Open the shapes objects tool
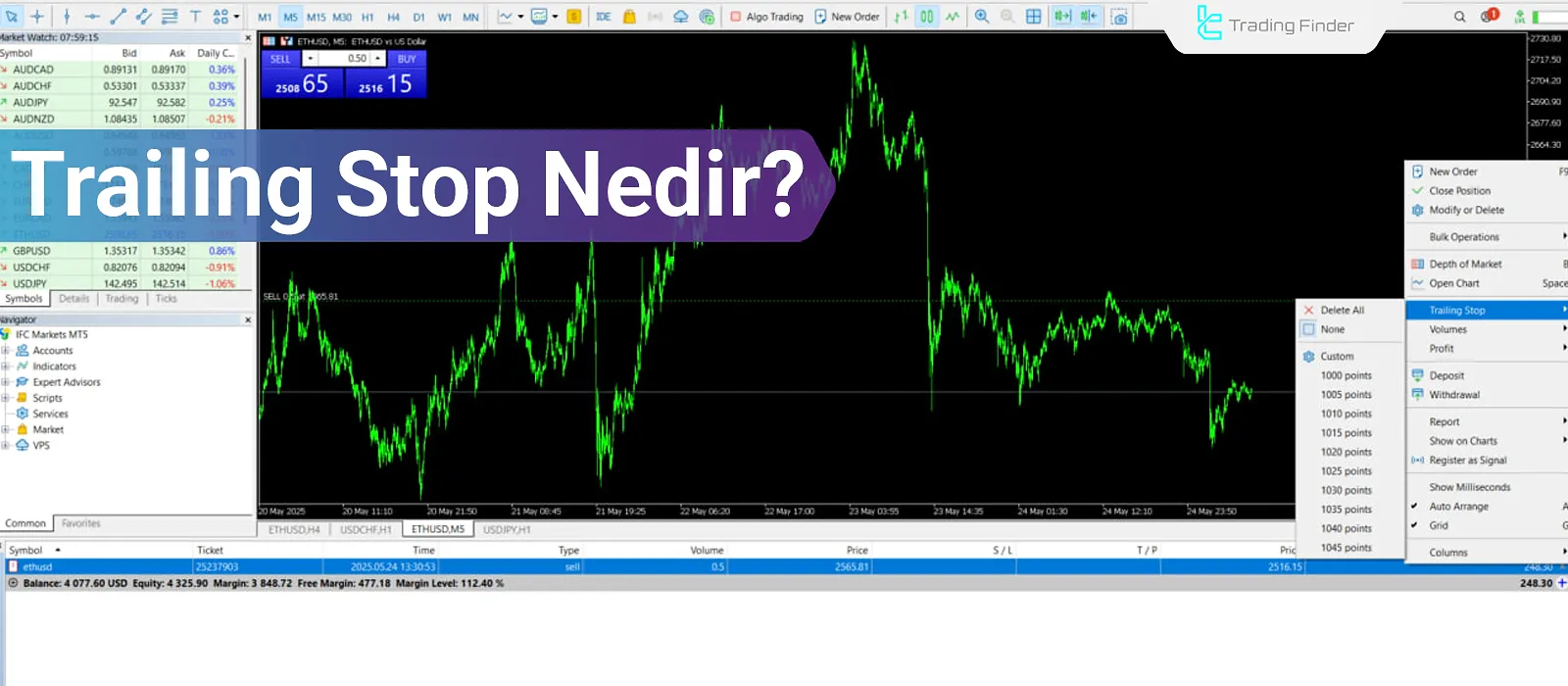The width and height of the screenshot is (1568, 686). tap(220, 16)
